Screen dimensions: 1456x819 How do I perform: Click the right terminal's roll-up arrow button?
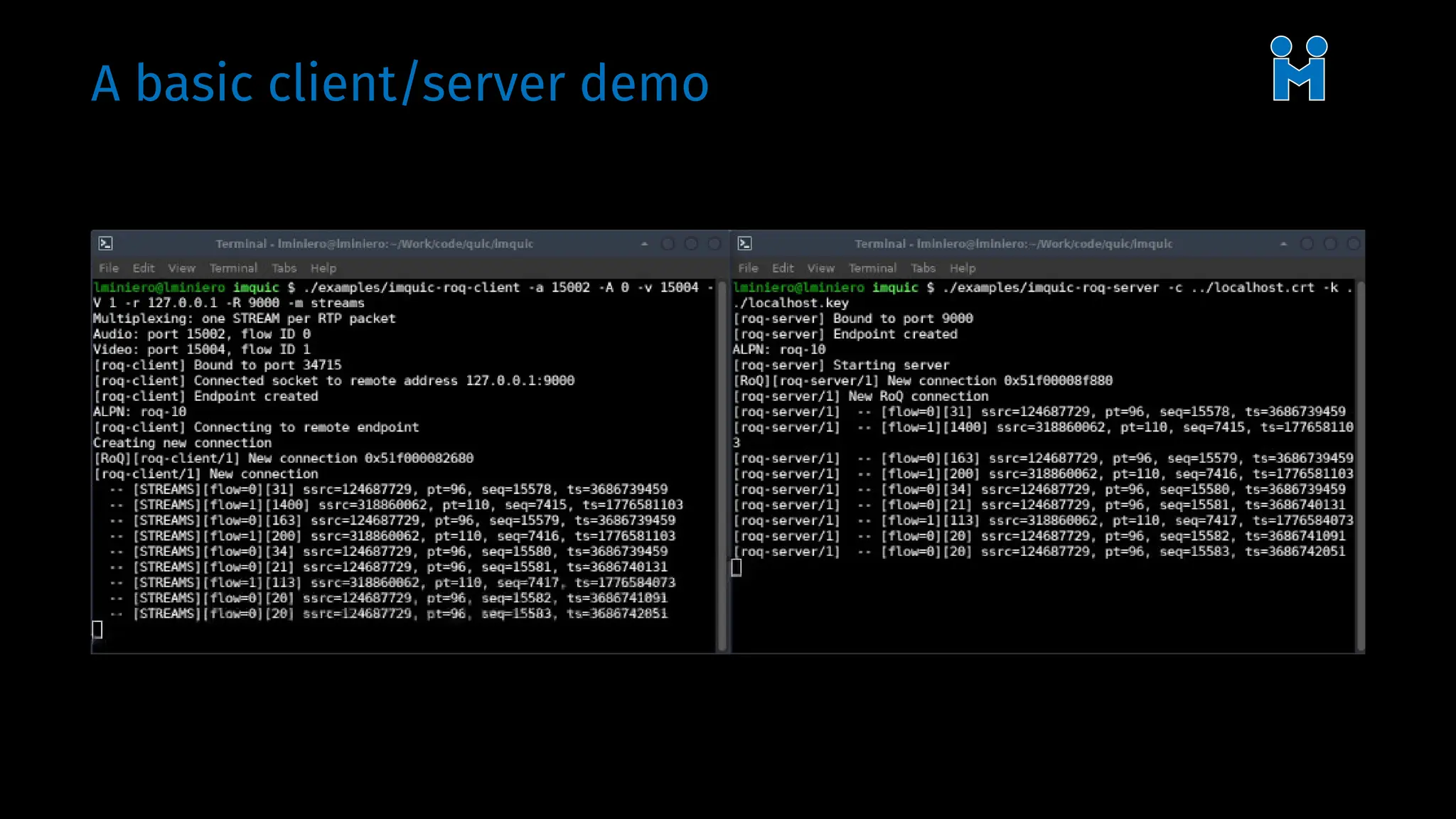1283,244
